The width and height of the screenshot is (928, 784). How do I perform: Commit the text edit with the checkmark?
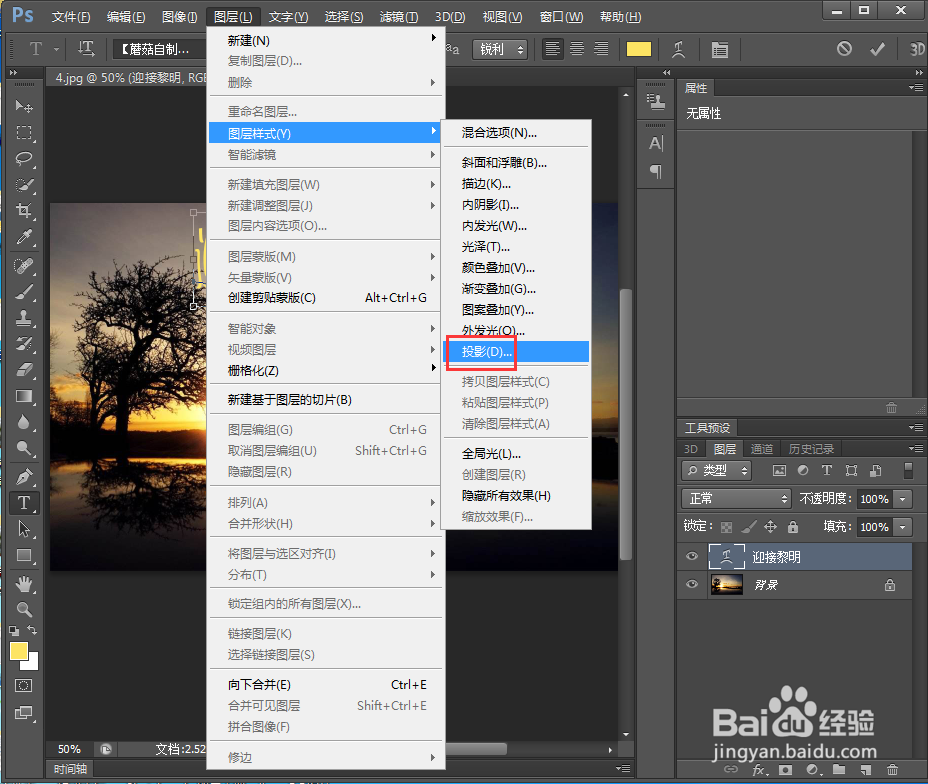pyautogui.click(x=877, y=48)
